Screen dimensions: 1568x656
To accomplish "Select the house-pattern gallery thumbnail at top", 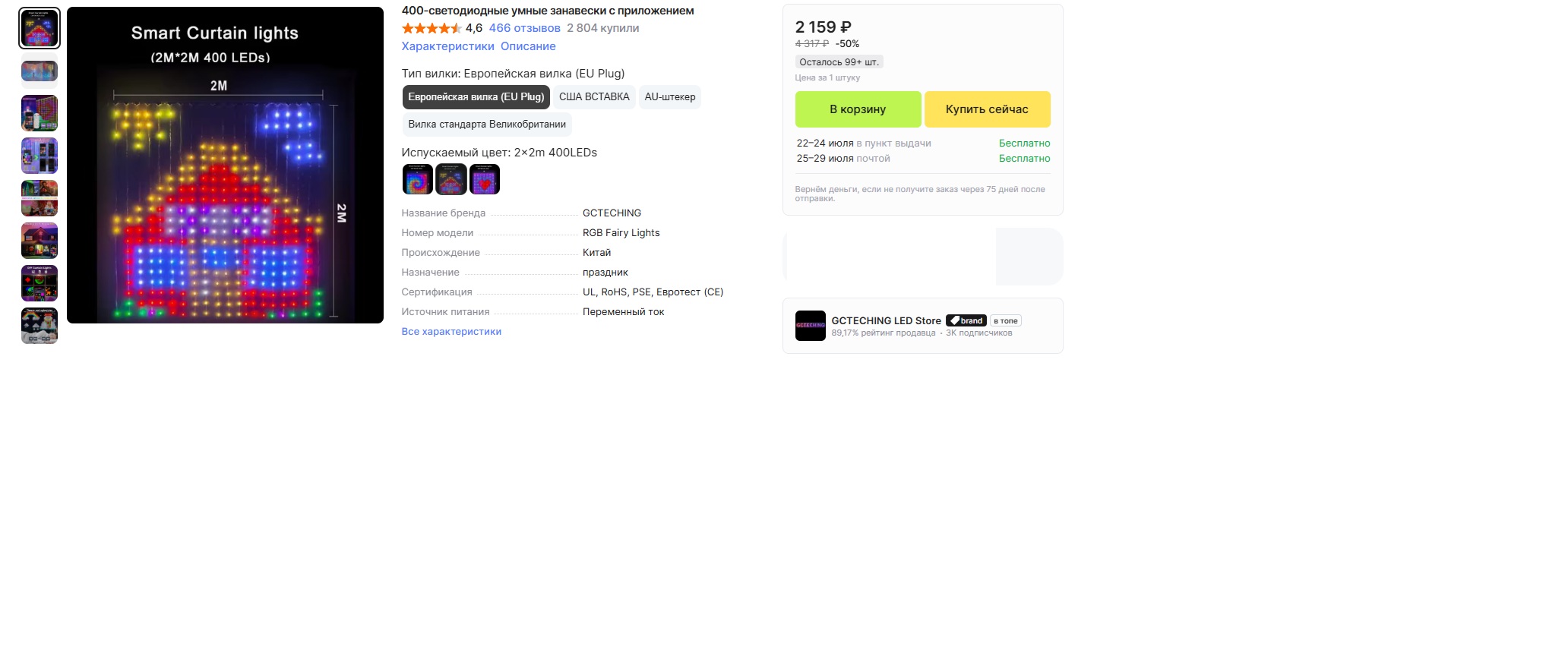I will pos(40,28).
